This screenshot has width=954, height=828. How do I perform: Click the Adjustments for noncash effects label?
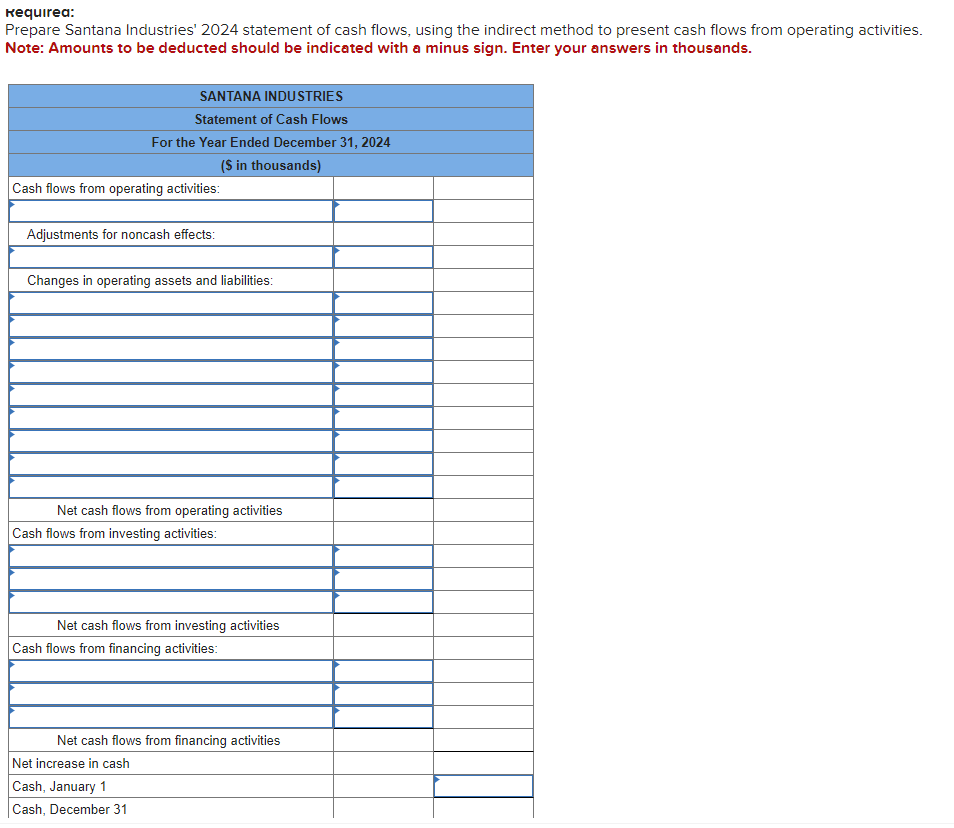coord(121,235)
